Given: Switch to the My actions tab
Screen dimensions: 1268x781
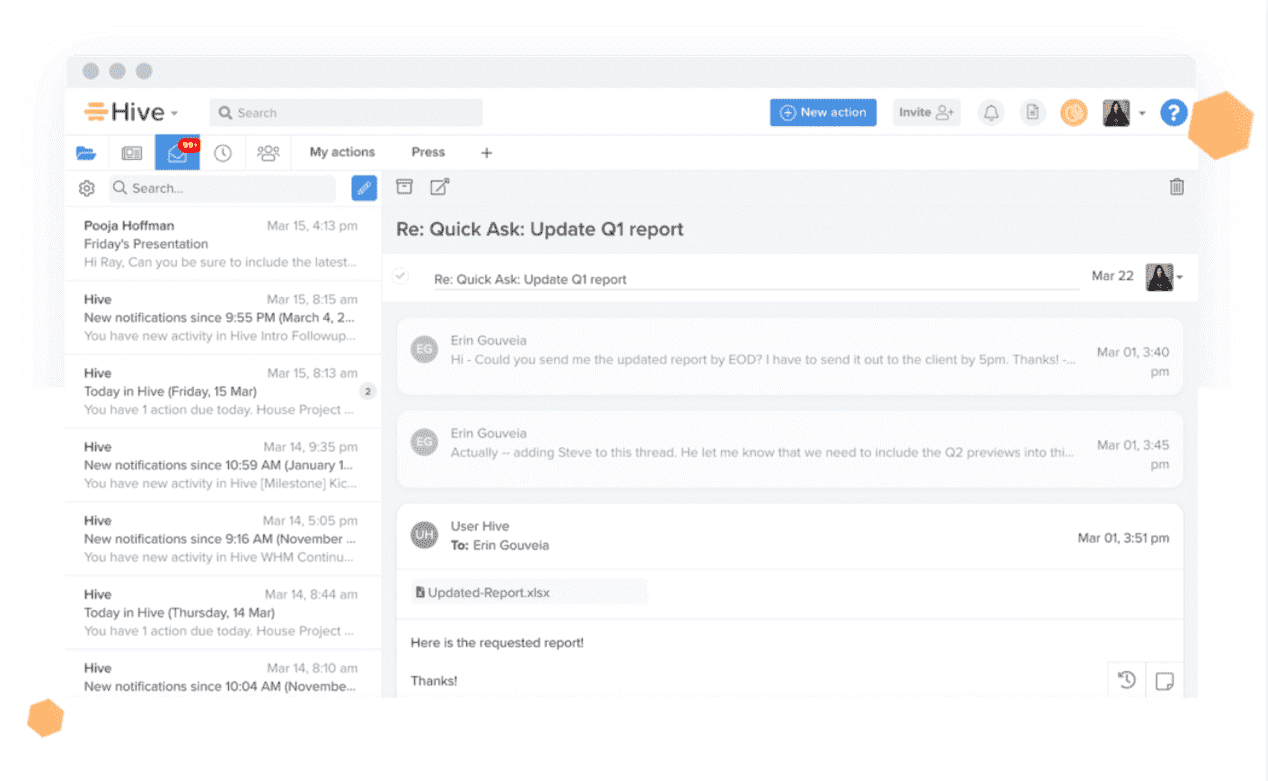Looking at the screenshot, I should tap(342, 152).
